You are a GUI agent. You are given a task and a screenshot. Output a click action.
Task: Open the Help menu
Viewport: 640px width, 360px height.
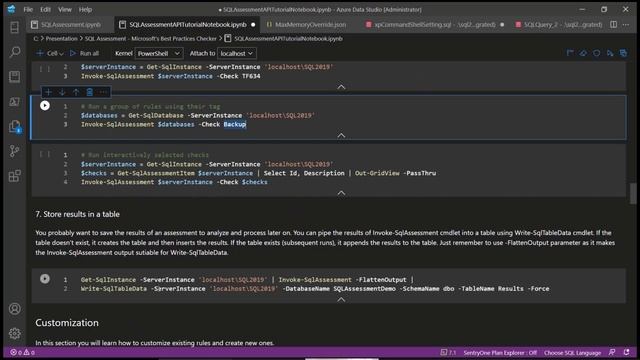[x=85, y=9]
